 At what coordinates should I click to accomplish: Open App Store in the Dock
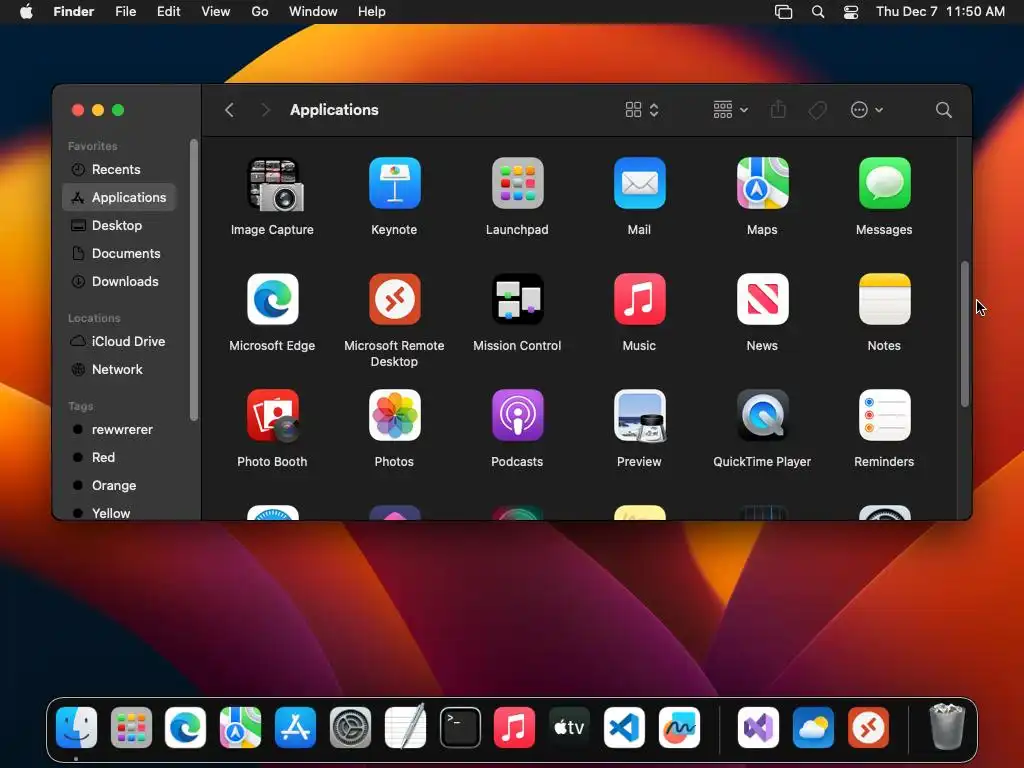tap(295, 727)
